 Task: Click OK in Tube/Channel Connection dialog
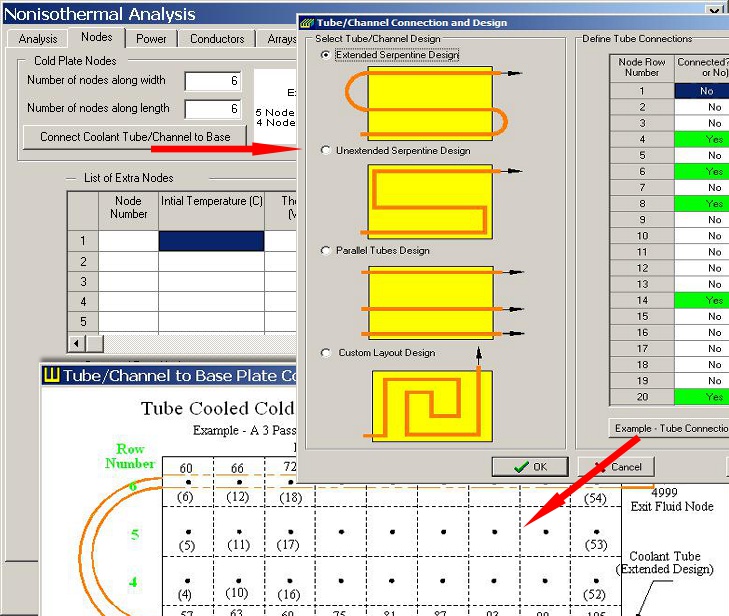[x=530, y=467]
